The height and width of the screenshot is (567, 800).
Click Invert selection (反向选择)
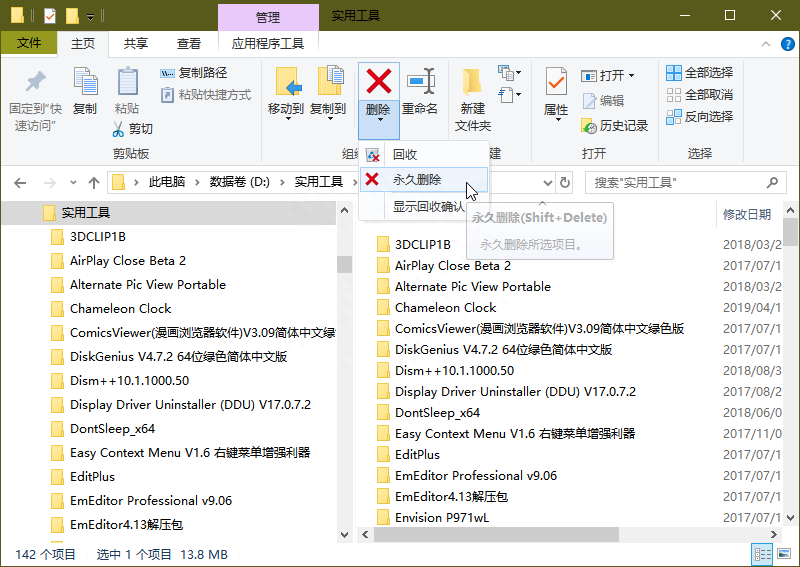(x=699, y=117)
